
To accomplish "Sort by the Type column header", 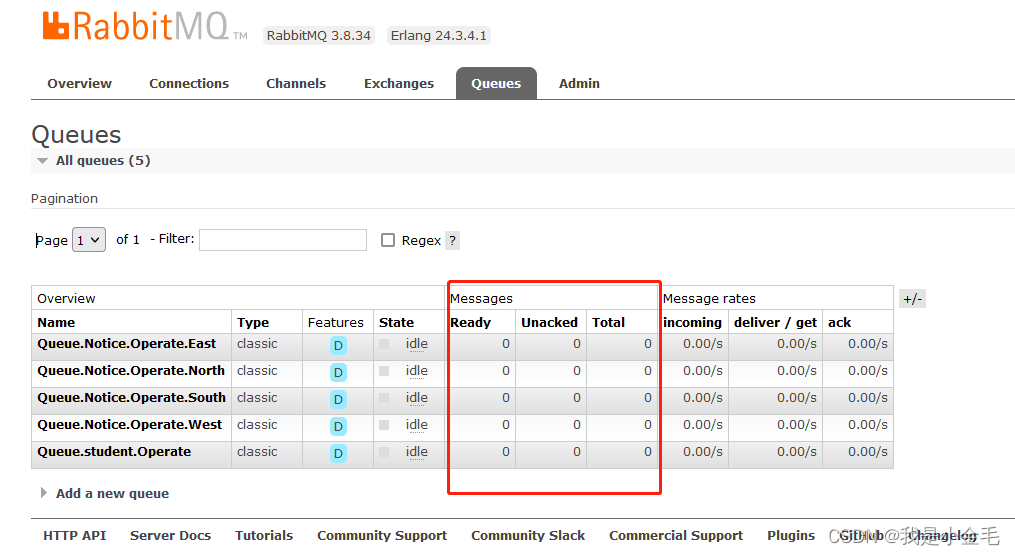I will click(253, 322).
